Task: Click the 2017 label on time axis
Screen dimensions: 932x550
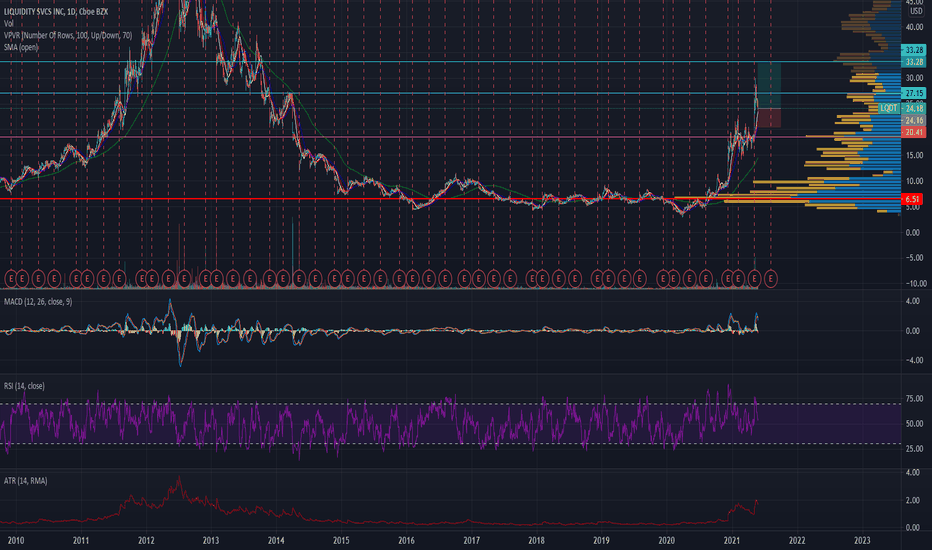Action: click(471, 541)
